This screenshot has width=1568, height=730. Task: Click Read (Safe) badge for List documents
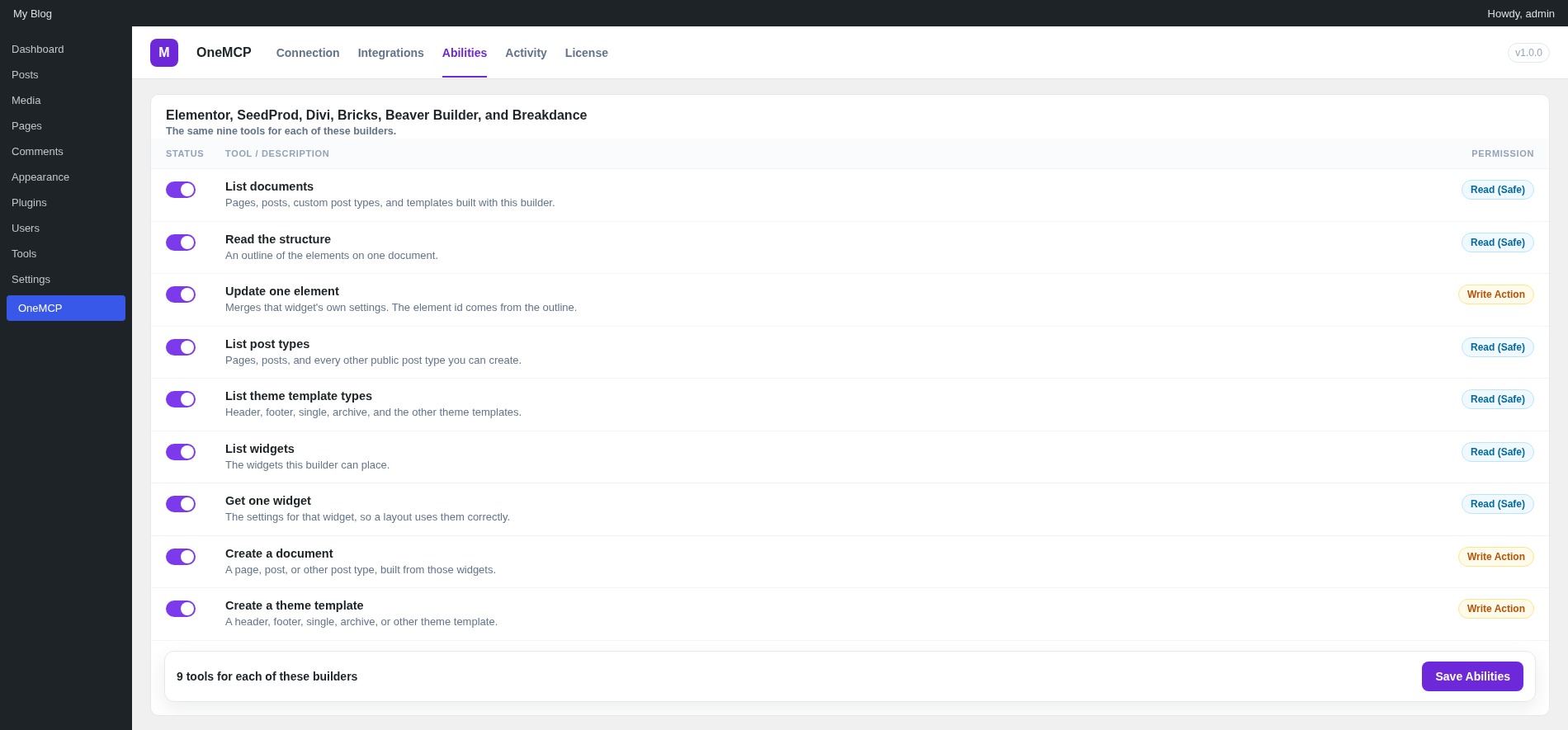click(x=1498, y=190)
